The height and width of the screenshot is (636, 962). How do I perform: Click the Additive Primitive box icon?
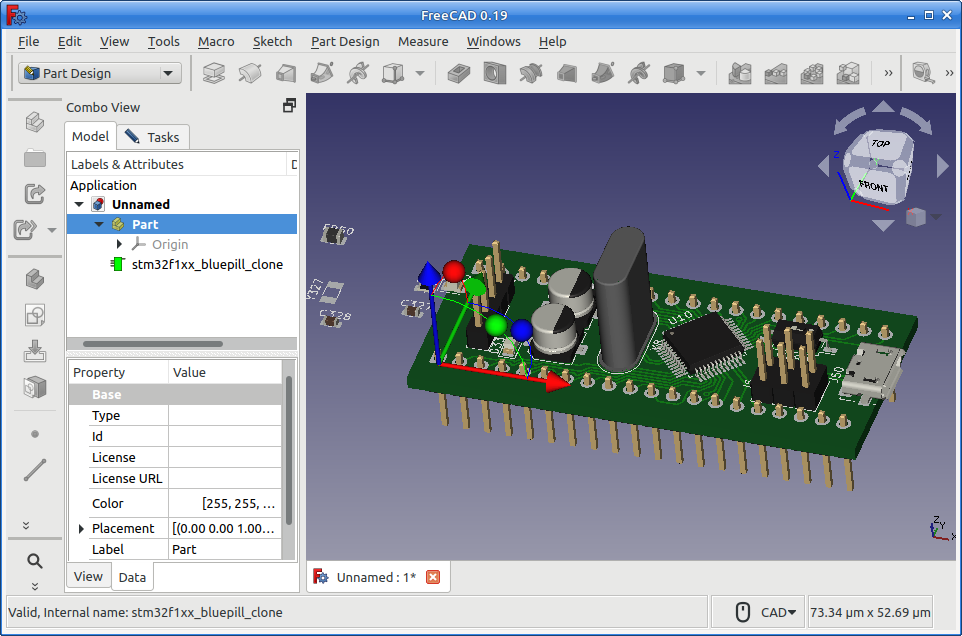pyautogui.click(x=393, y=74)
